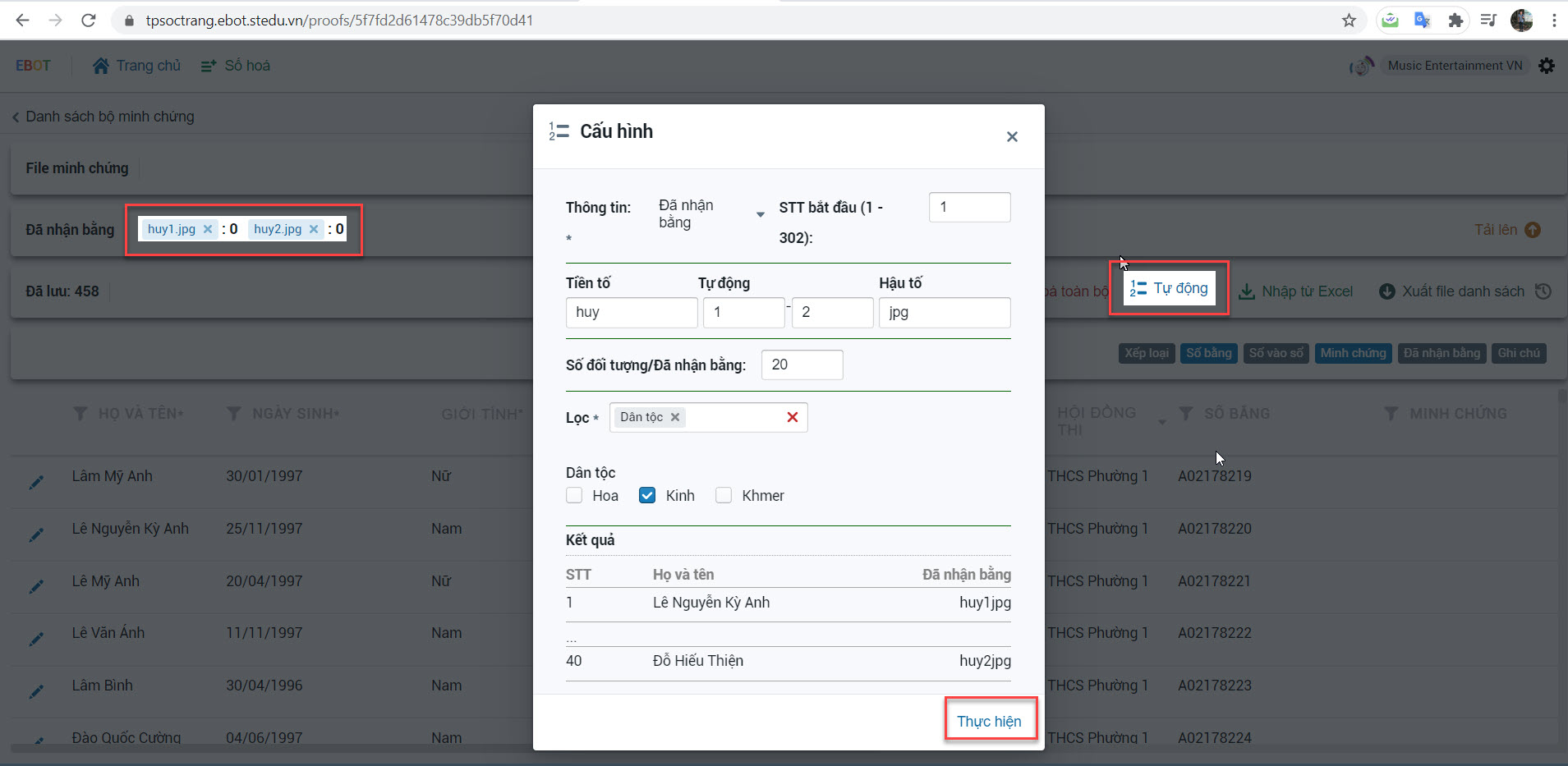1568x766 pixels.
Task: Click edit pencil for Lâm Mỹ Anh
Action: (x=36, y=482)
